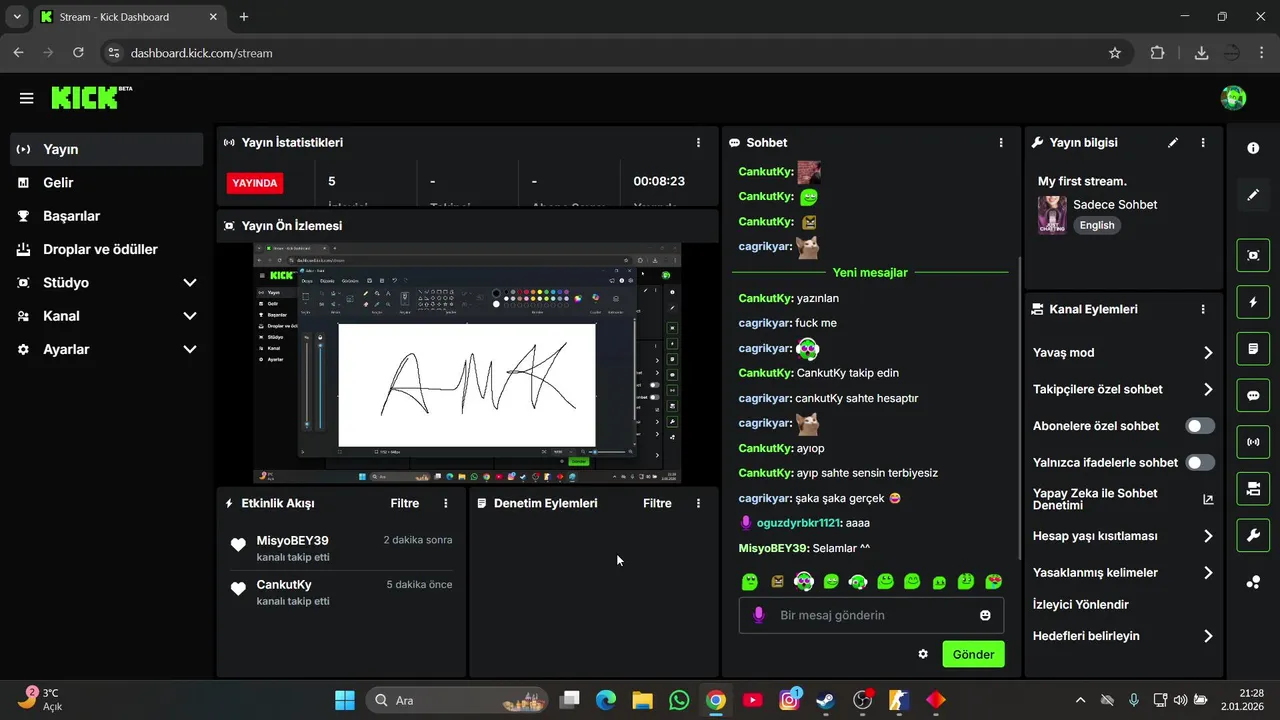
Task: Open emoji picker smiley in message box
Action: point(985,615)
